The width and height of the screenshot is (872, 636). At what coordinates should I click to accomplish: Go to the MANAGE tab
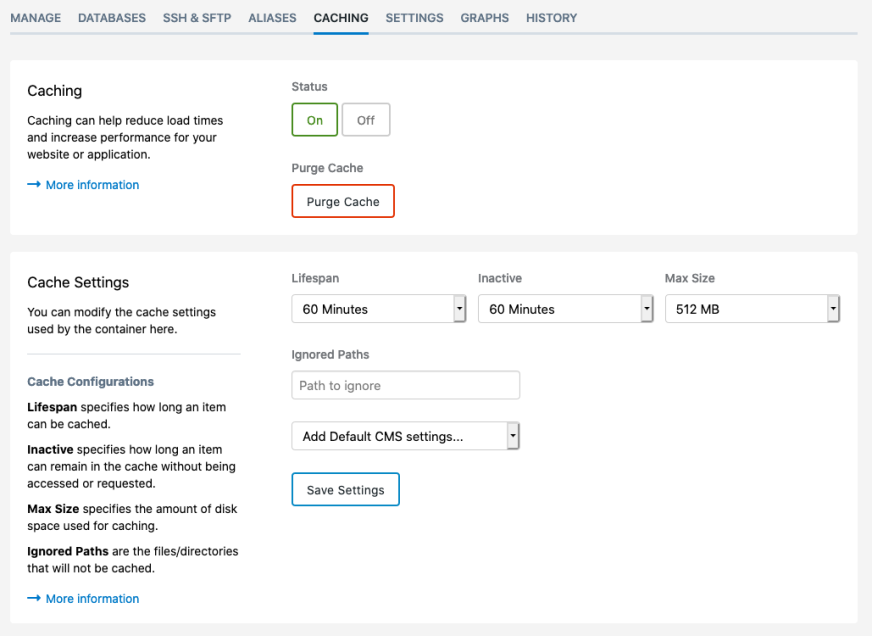coord(35,17)
